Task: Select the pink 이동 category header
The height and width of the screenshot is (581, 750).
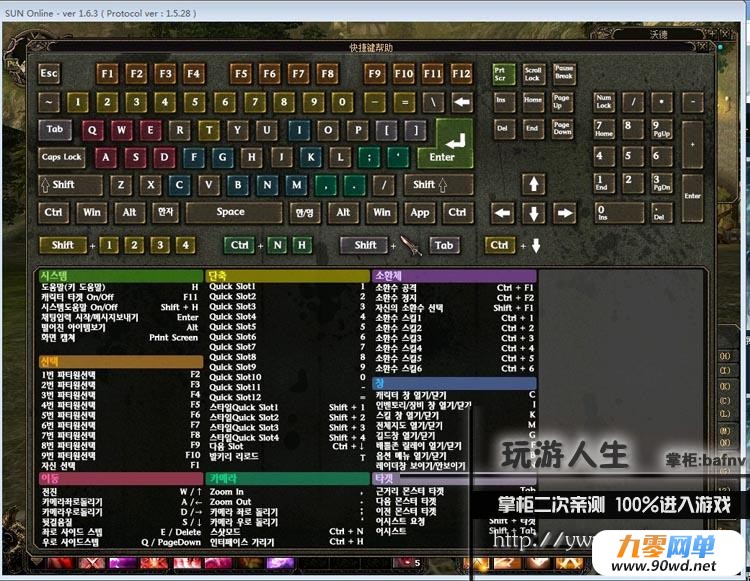Action: click(121, 478)
